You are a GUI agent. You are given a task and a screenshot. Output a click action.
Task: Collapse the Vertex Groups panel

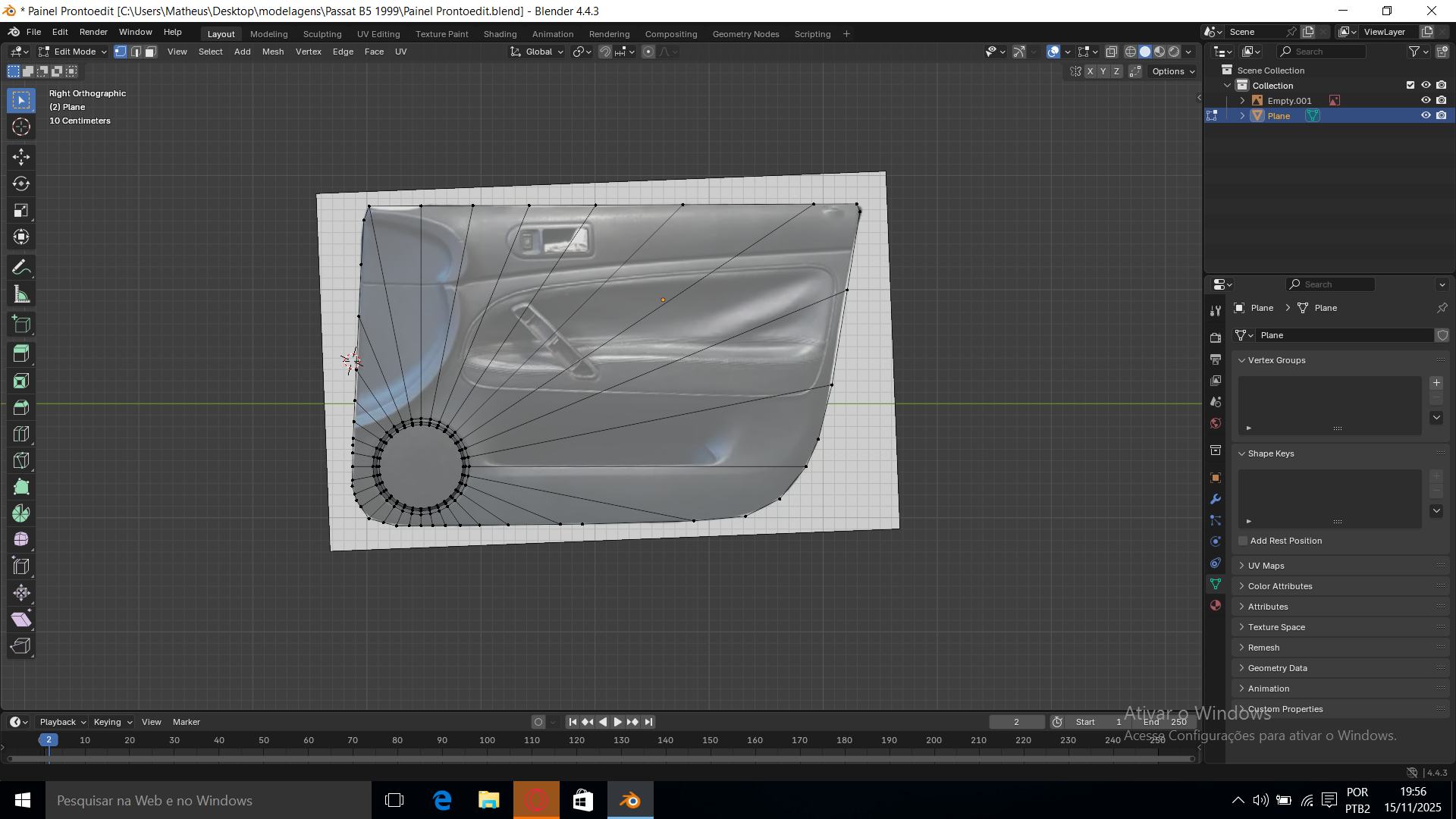[1276, 360]
